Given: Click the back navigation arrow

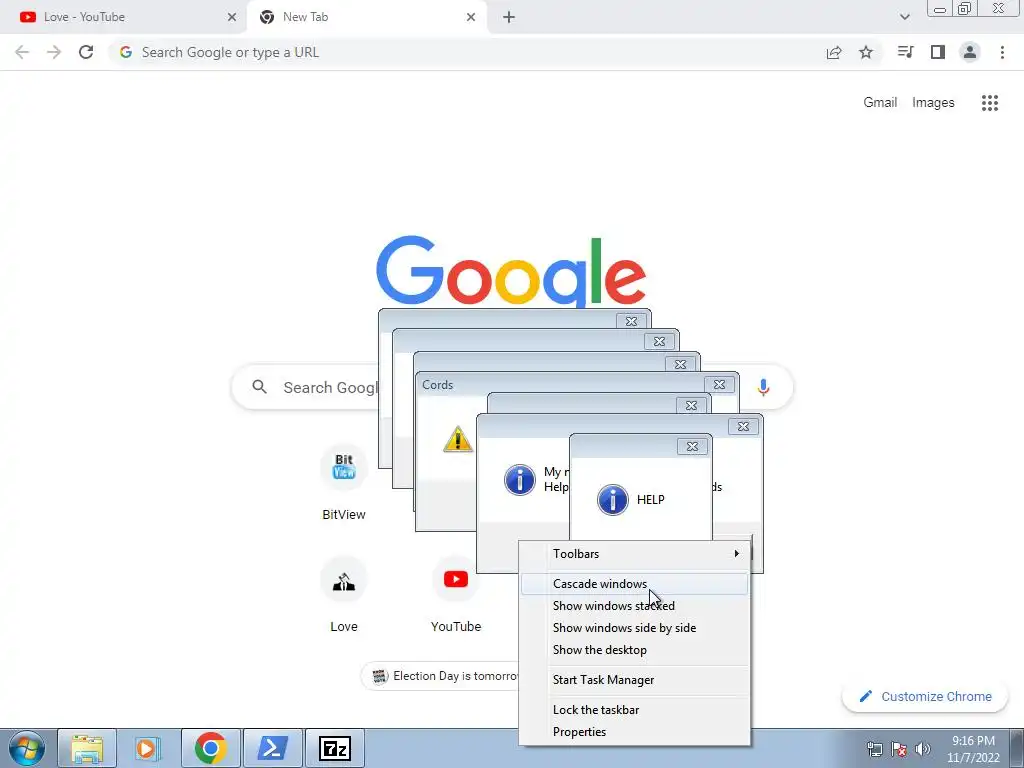Looking at the screenshot, I should [22, 52].
